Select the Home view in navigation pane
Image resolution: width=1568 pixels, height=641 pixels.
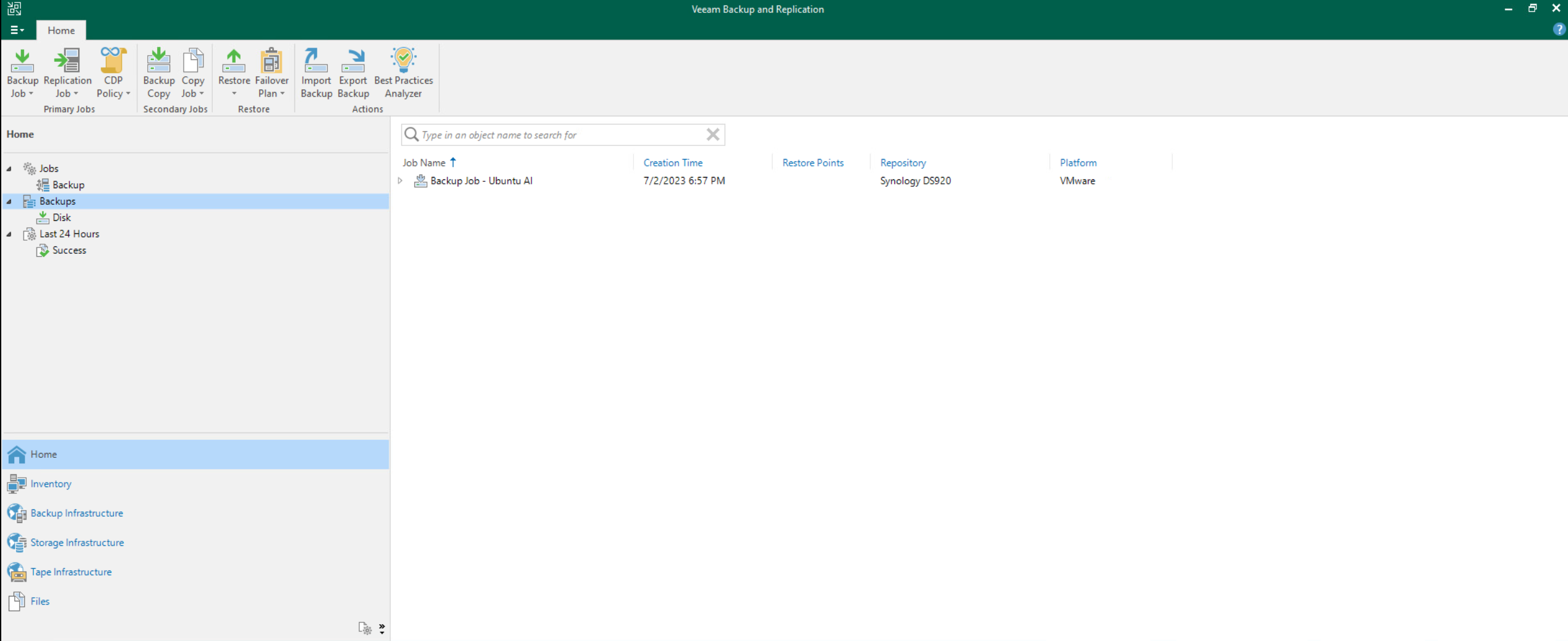tap(195, 454)
